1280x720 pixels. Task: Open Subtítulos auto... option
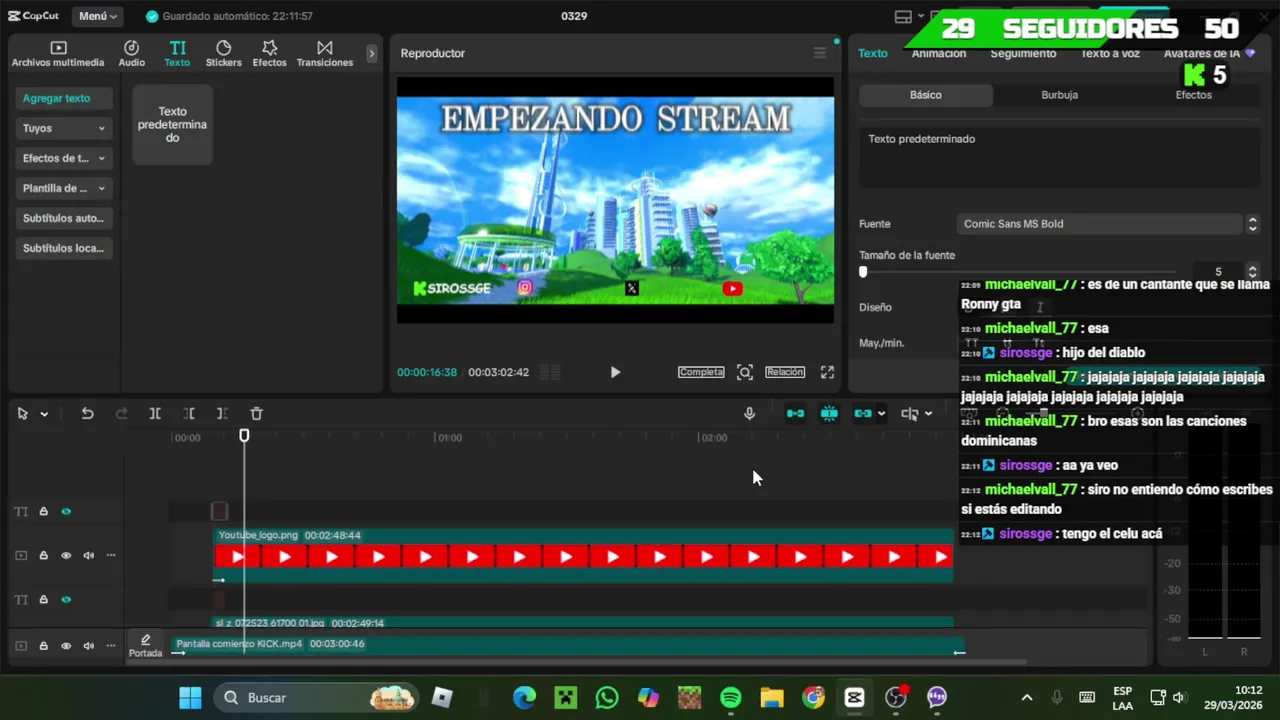point(64,218)
